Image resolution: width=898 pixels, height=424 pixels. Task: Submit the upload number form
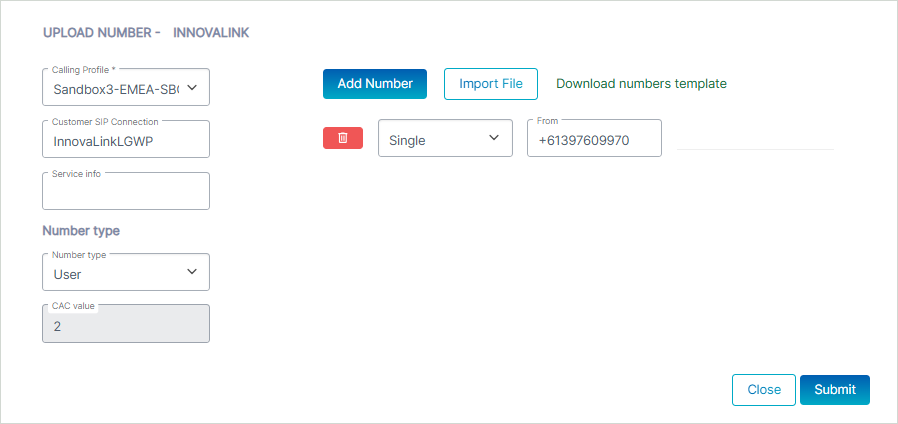(x=835, y=390)
